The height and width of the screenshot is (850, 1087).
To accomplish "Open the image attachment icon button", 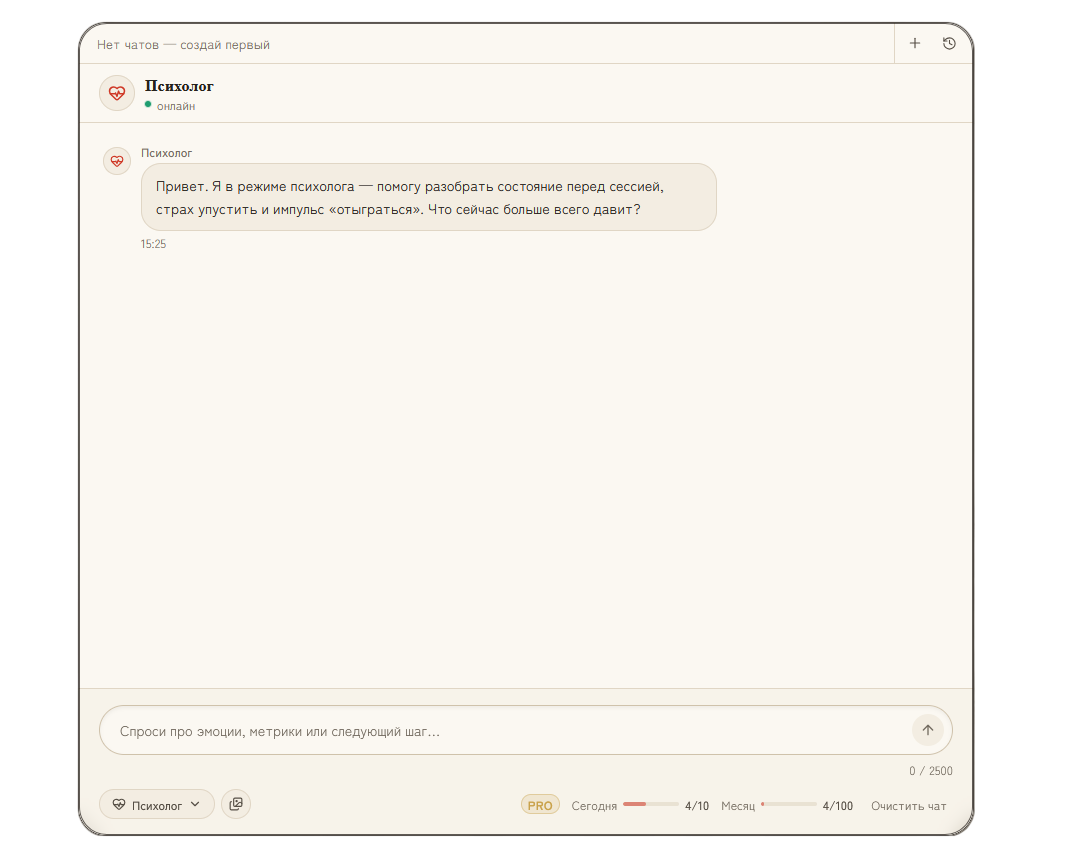I will pos(236,804).
